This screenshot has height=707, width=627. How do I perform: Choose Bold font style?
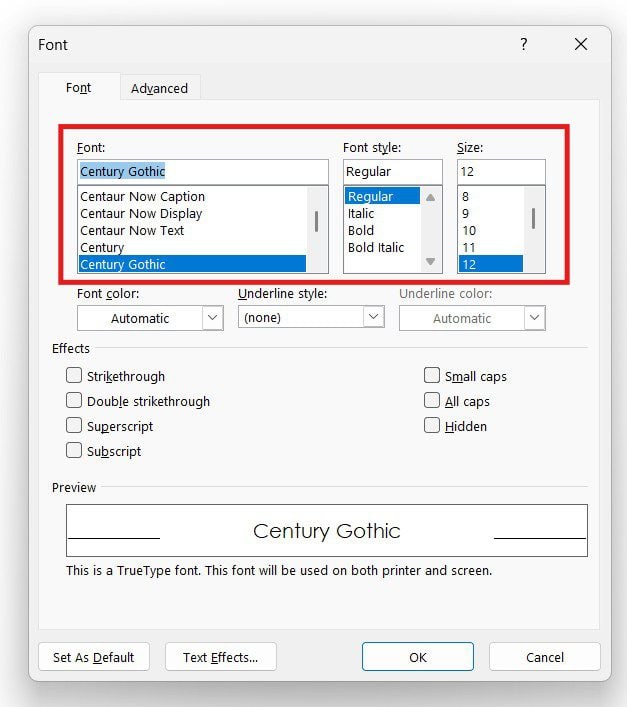[382, 230]
